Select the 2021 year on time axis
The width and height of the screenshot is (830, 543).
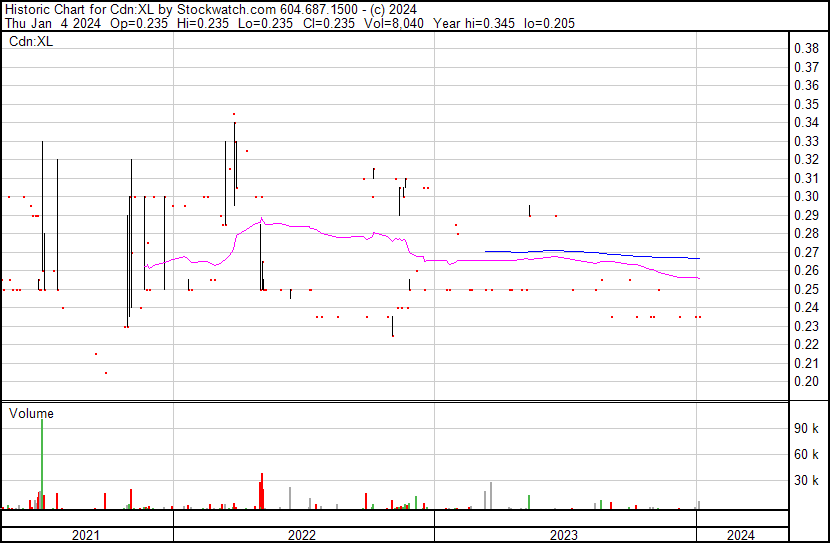click(87, 535)
